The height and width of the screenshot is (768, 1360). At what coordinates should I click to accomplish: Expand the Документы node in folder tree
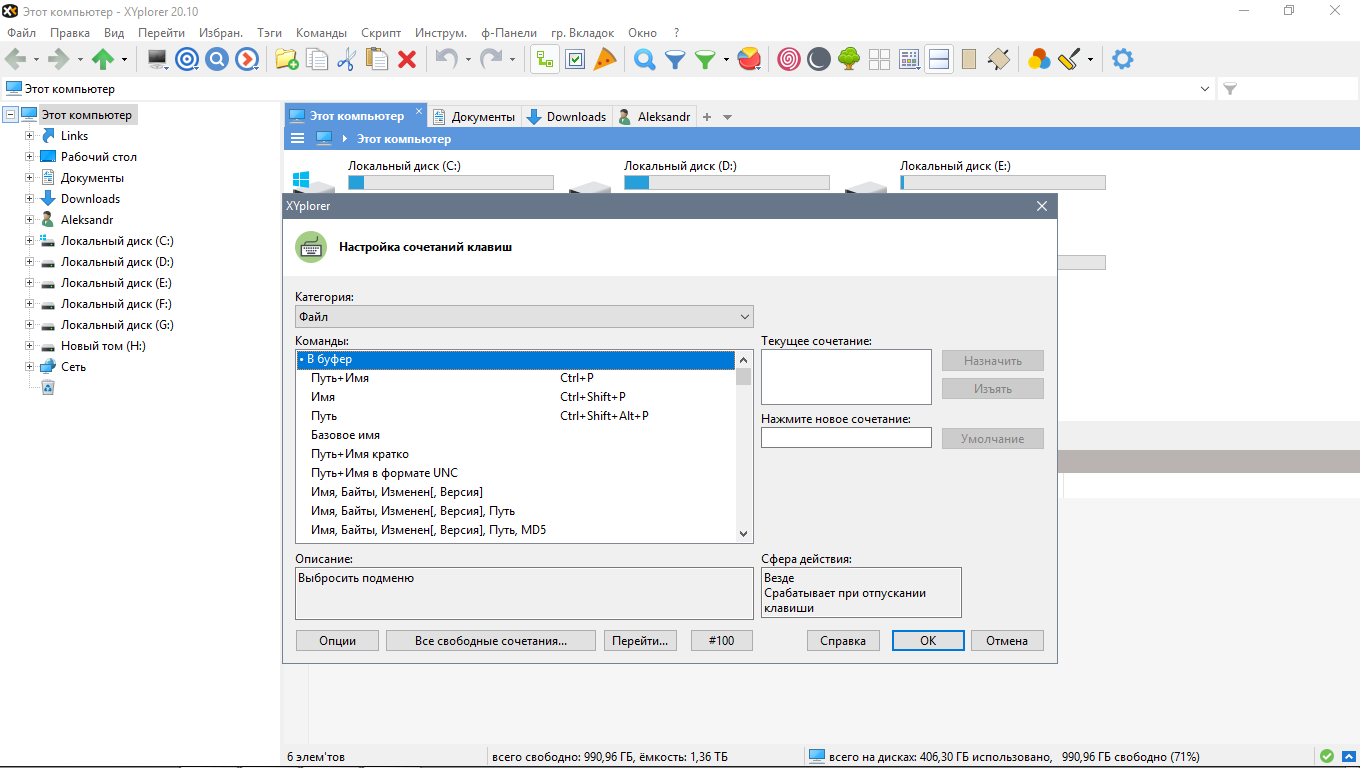pyautogui.click(x=30, y=178)
